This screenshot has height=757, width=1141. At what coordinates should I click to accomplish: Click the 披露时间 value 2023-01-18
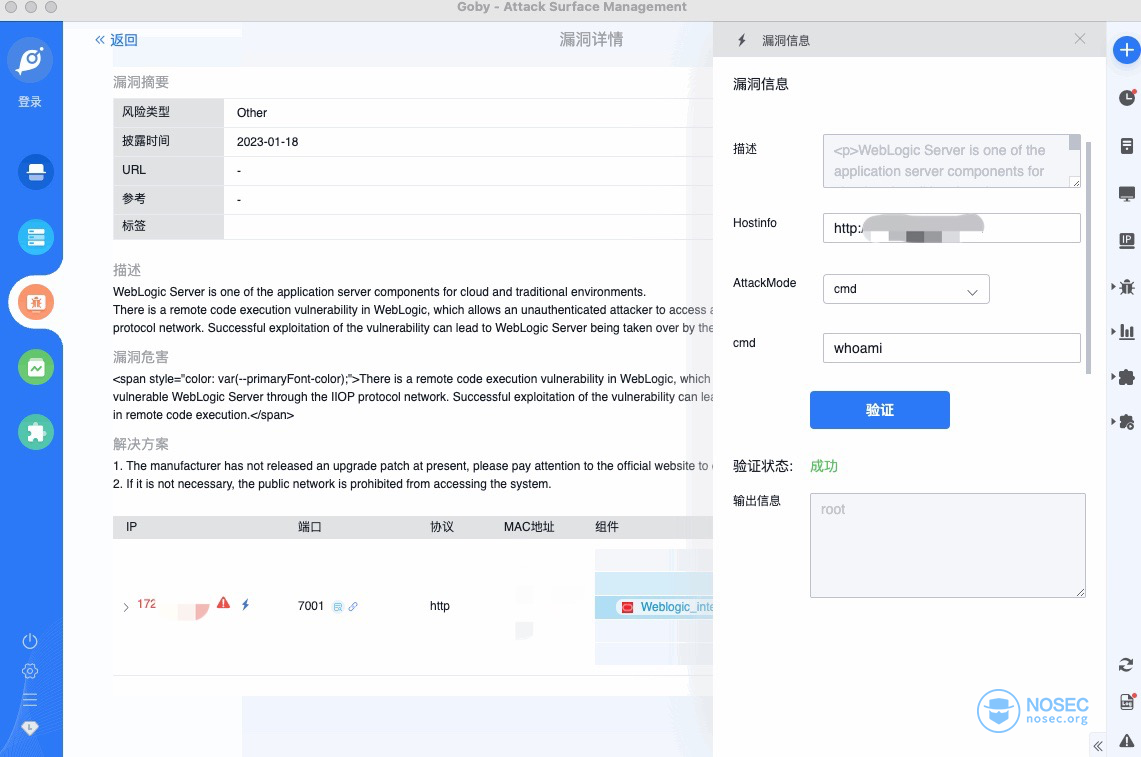(267, 142)
